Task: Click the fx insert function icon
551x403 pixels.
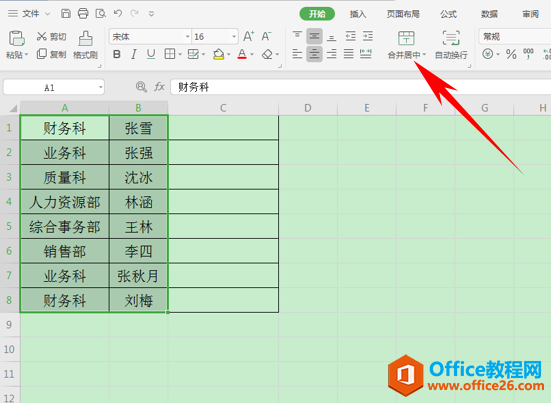Action: tap(159, 87)
